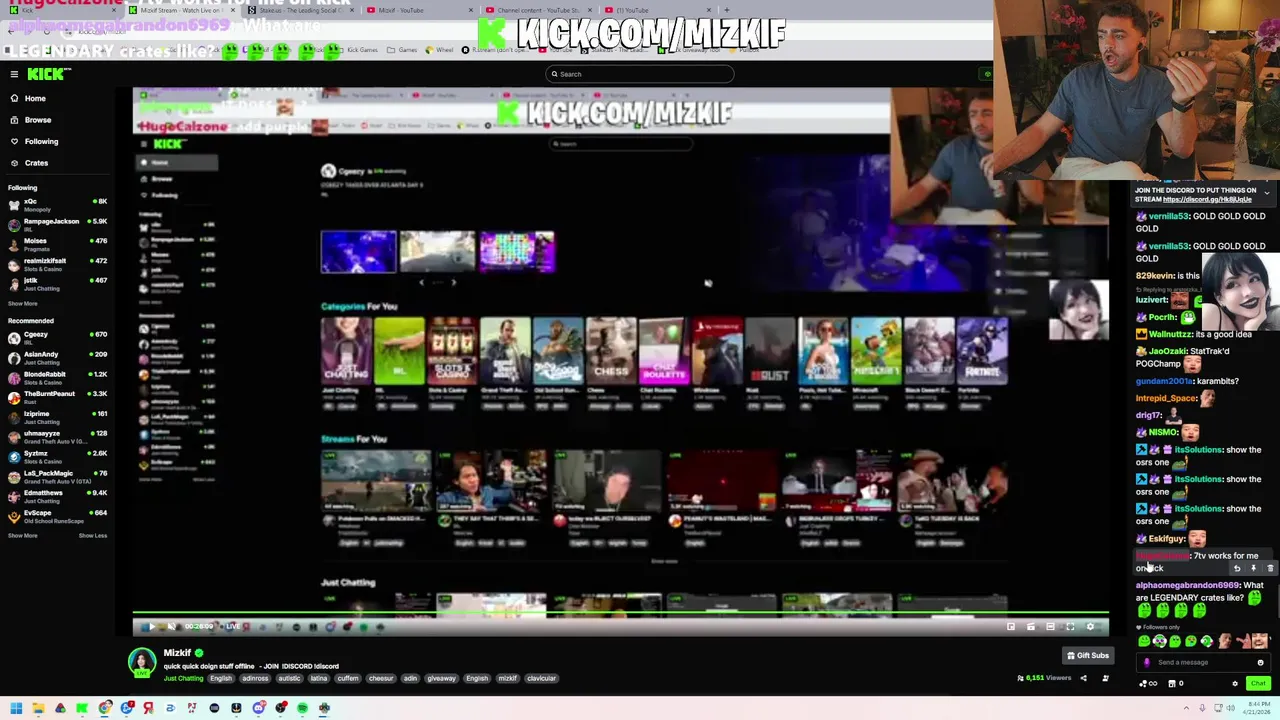Open uhmaayyze recommended channel
Image resolution: width=1280 pixels, height=720 pixels.
coord(58,435)
